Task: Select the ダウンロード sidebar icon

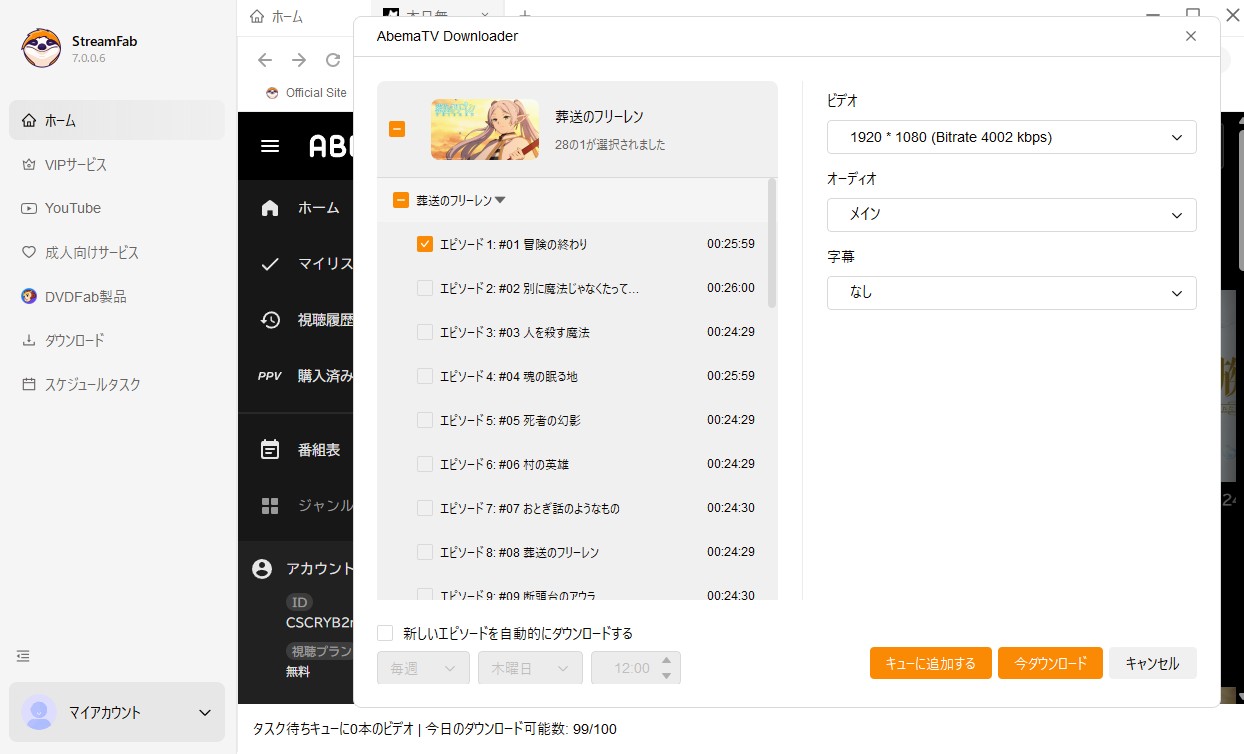Action: pos(75,340)
